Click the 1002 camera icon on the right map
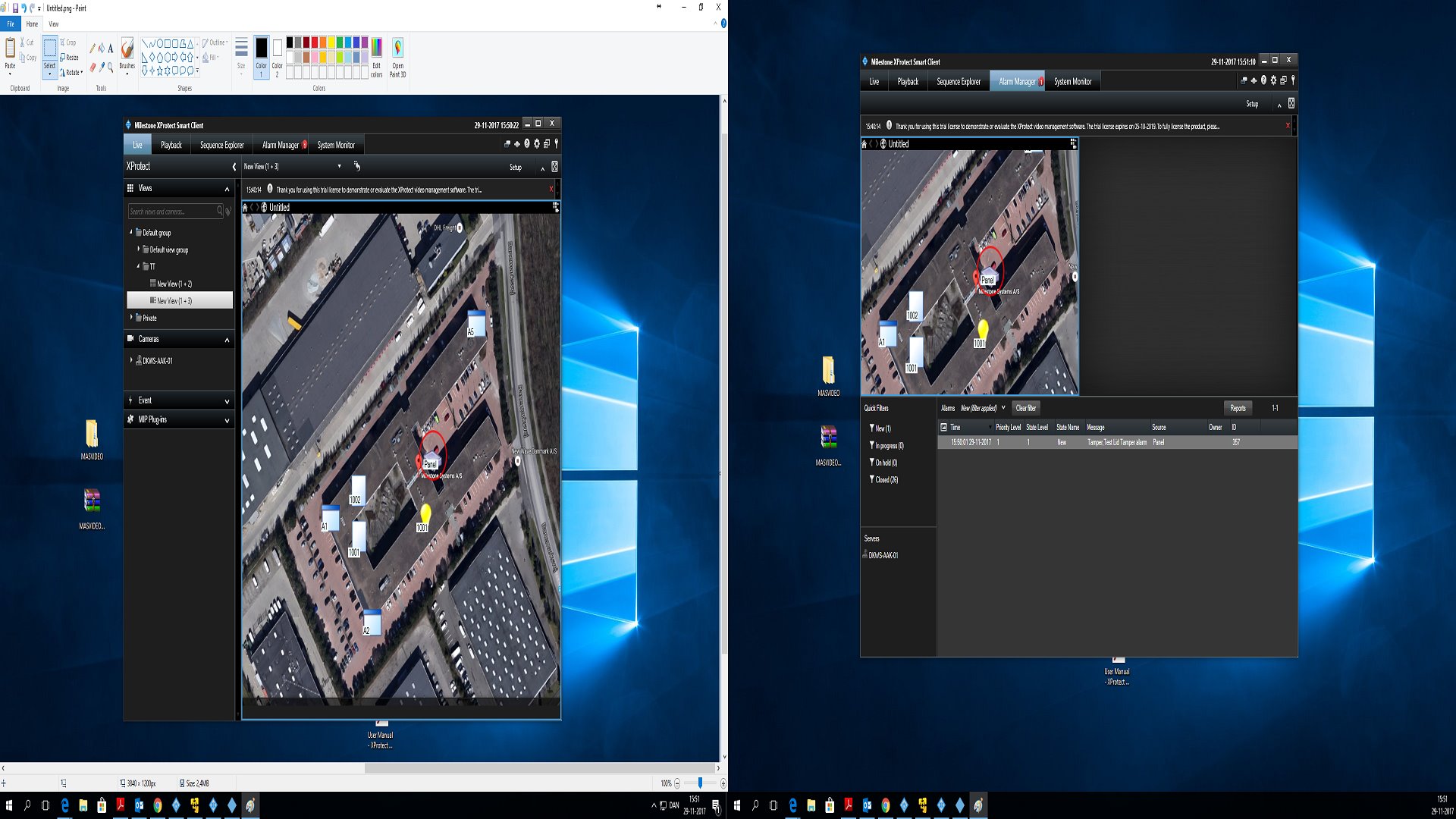This screenshot has height=819, width=1456. coord(915,305)
